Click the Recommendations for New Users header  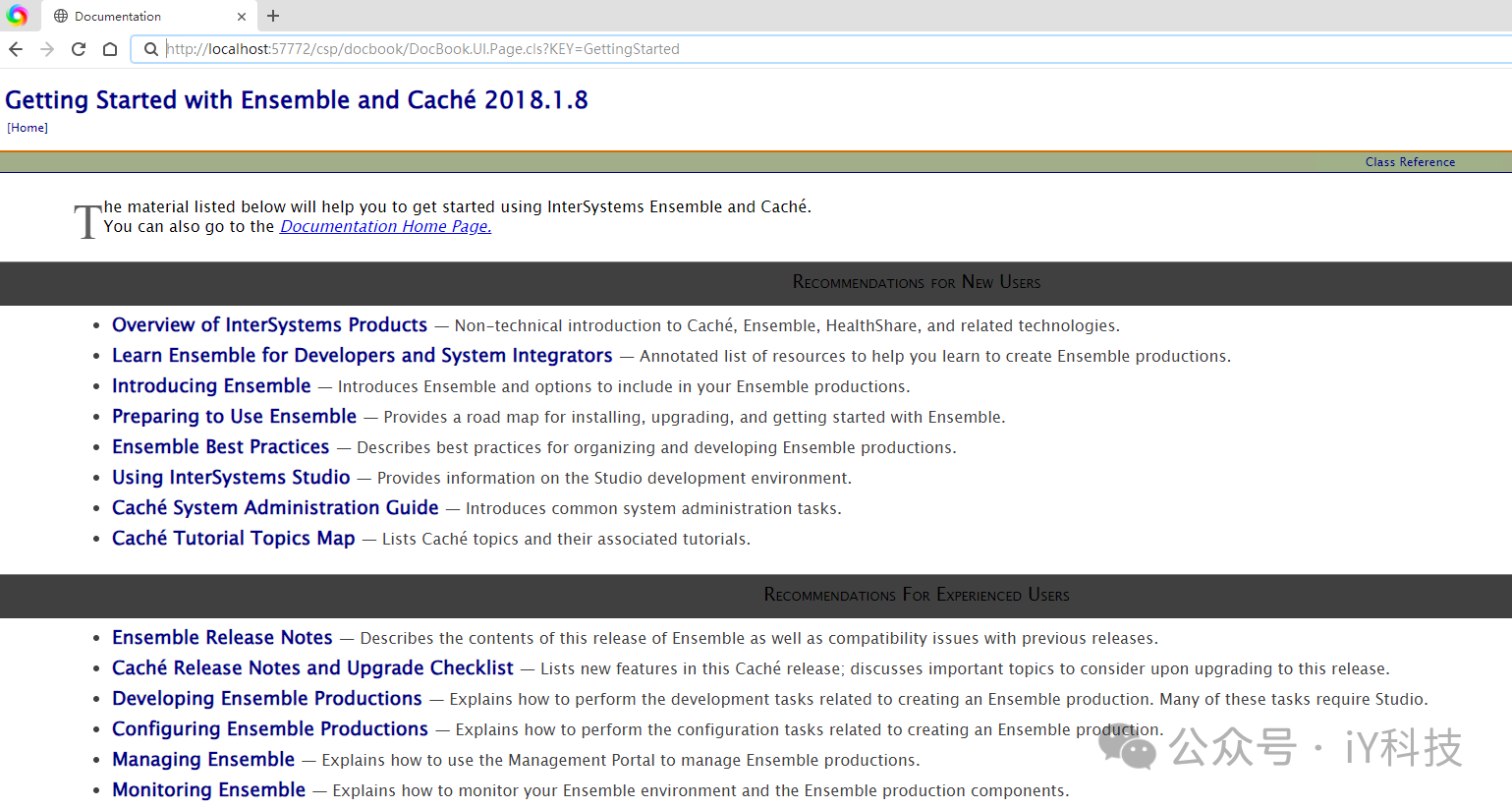coord(916,282)
